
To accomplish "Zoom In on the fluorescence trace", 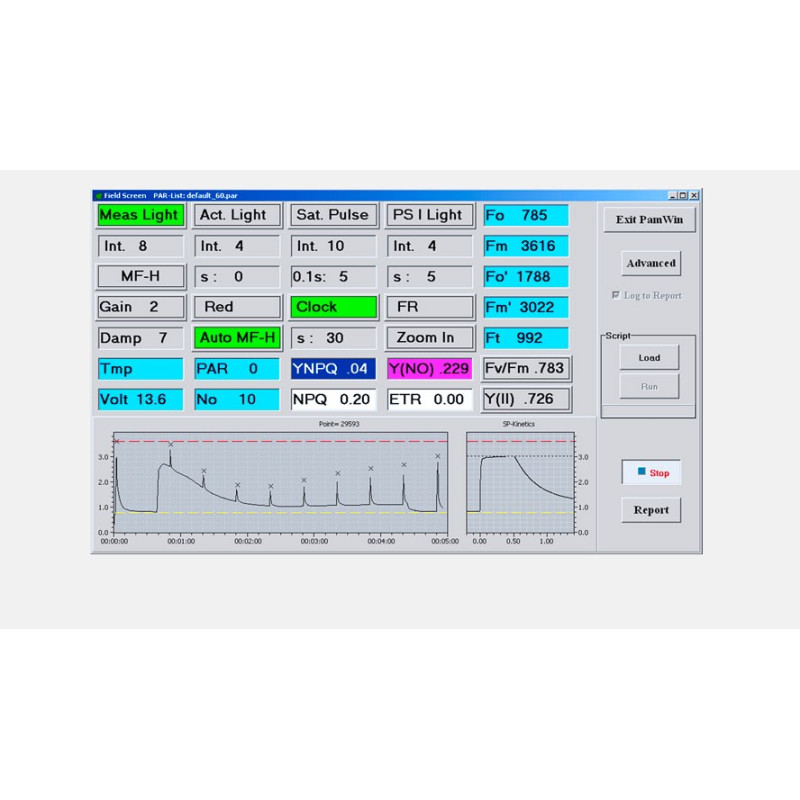I will pyautogui.click(x=429, y=338).
